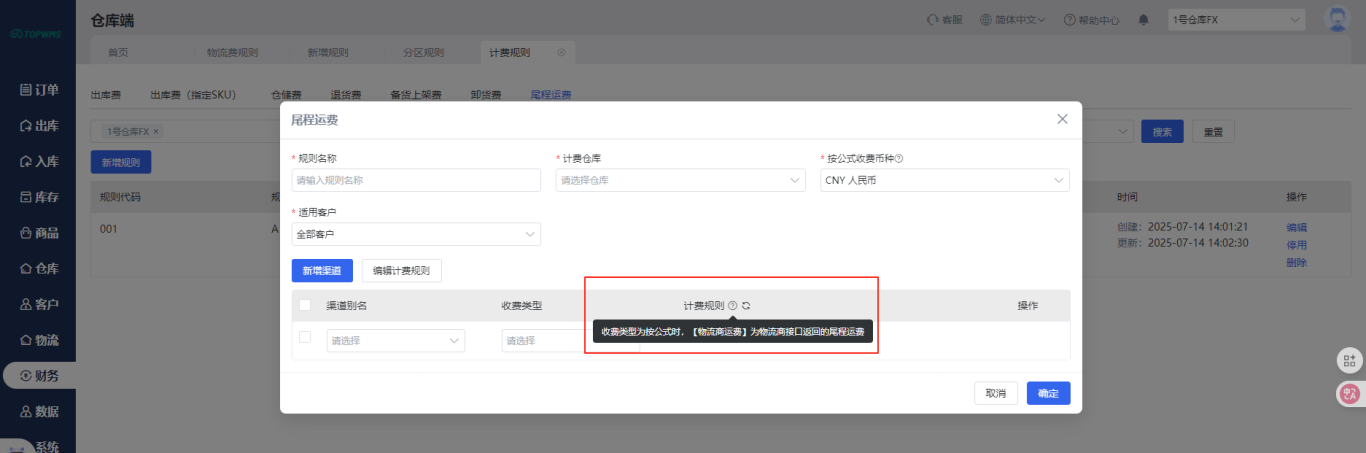Close the 尾程运费 dialog with X

(x=1062, y=119)
